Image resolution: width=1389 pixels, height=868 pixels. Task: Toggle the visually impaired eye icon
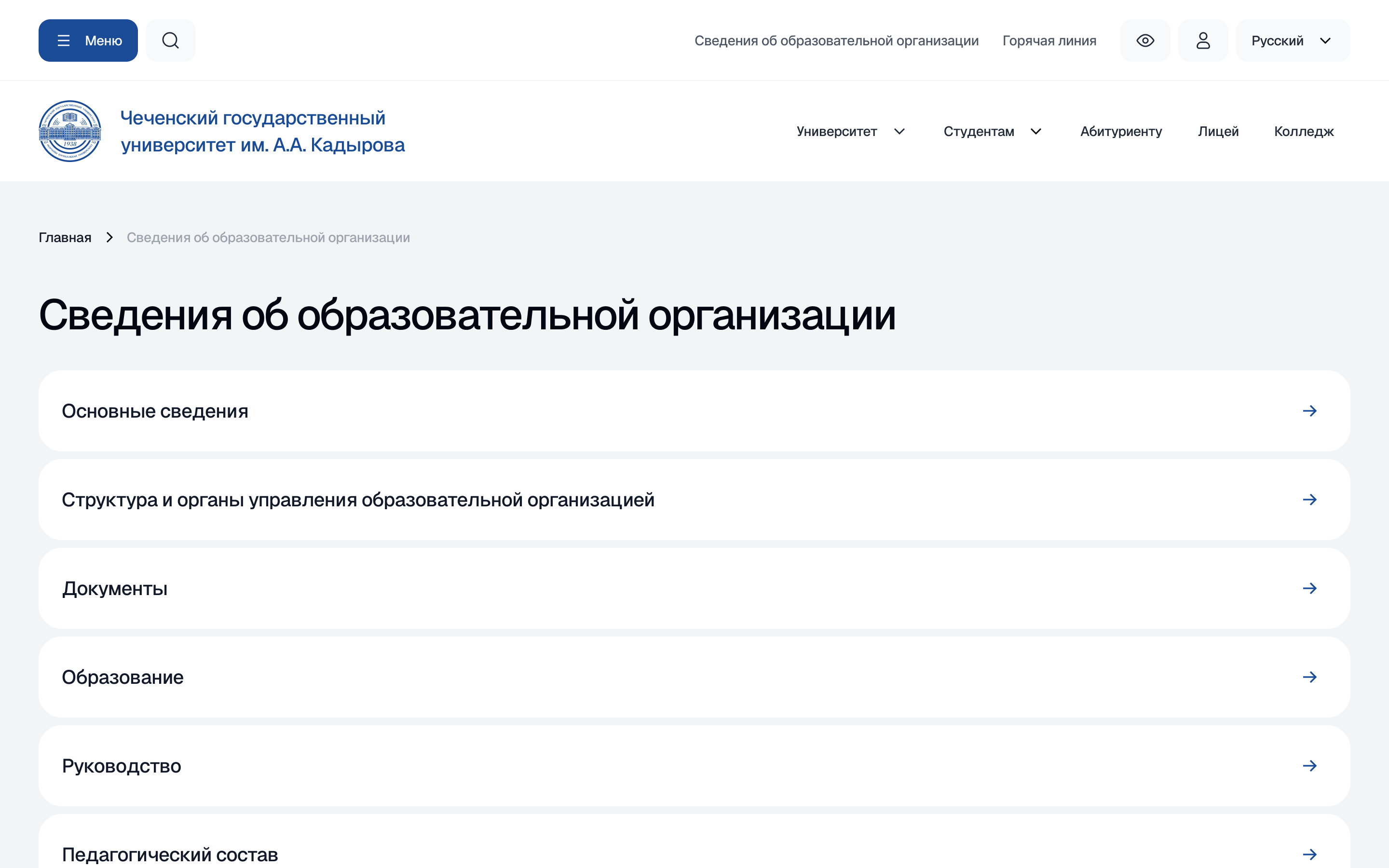[x=1145, y=41]
